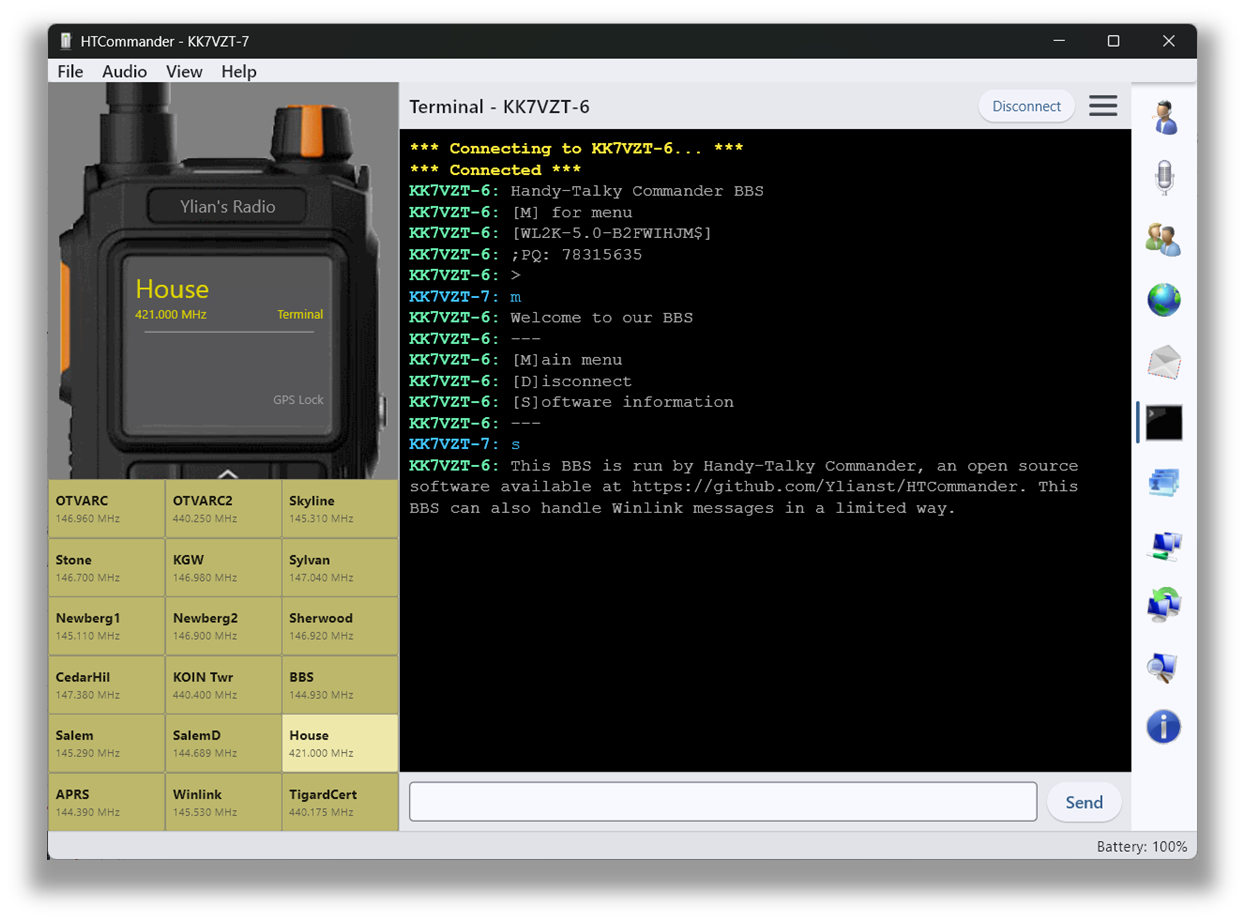This screenshot has height=921, width=1245.
Task: Click the HTCommander title bar app icon
Action: (x=66, y=41)
